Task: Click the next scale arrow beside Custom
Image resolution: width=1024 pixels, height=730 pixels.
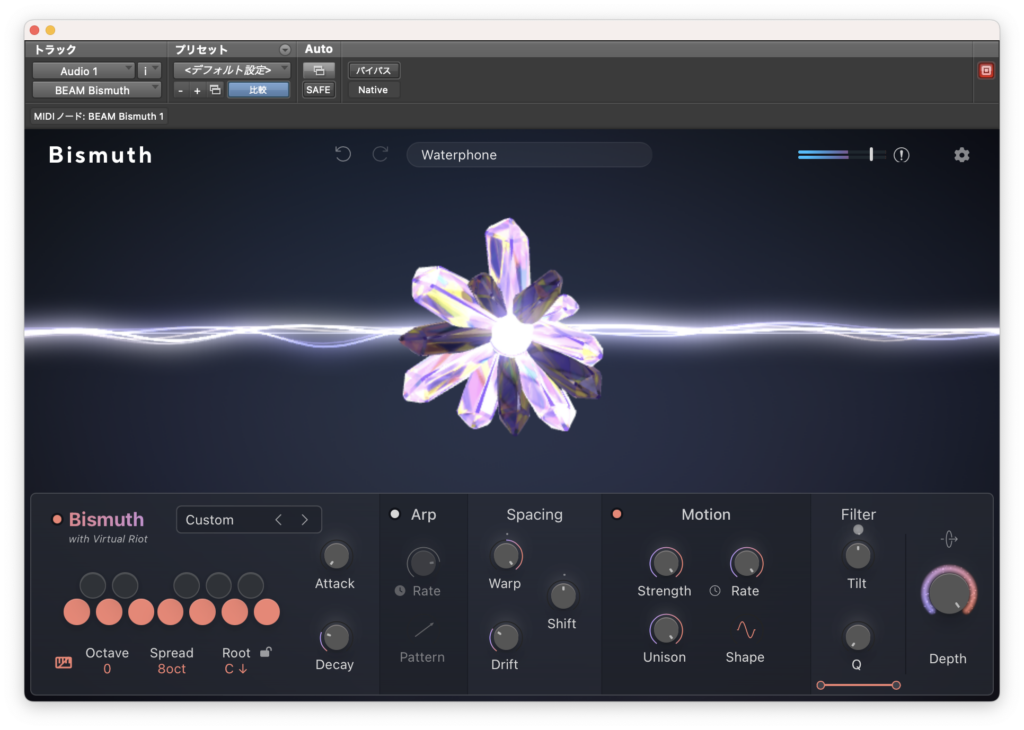Action: tap(304, 520)
